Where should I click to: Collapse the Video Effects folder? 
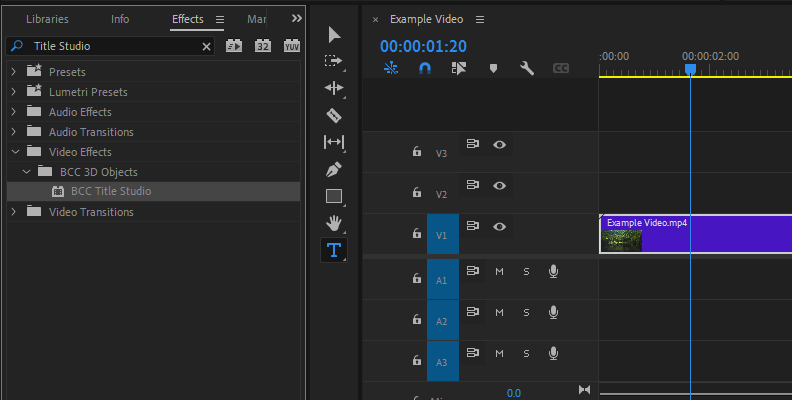pos(14,152)
